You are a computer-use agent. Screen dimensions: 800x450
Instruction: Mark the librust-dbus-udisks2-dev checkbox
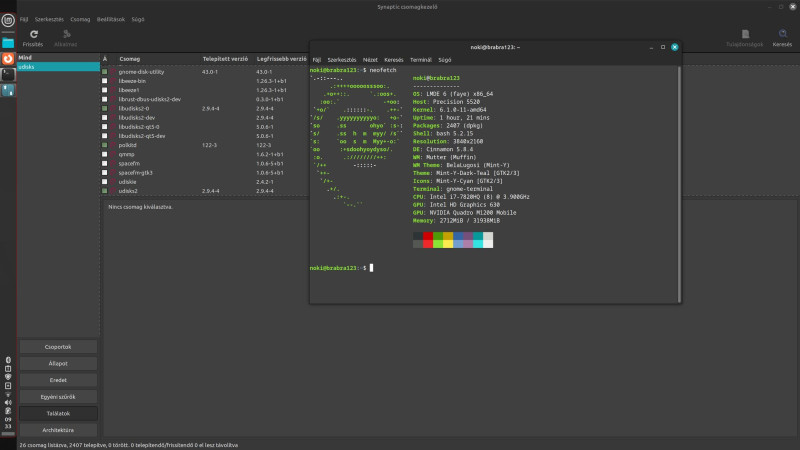105,99
